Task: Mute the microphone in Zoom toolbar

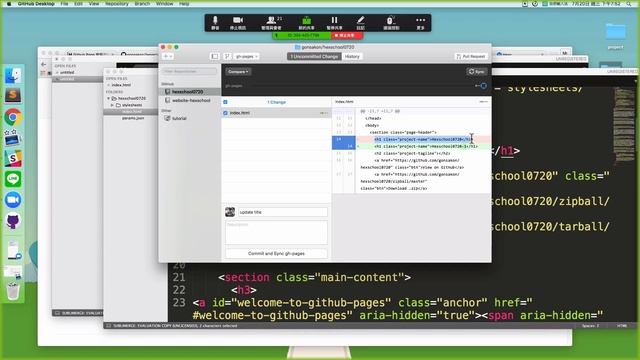Action: click(215, 23)
